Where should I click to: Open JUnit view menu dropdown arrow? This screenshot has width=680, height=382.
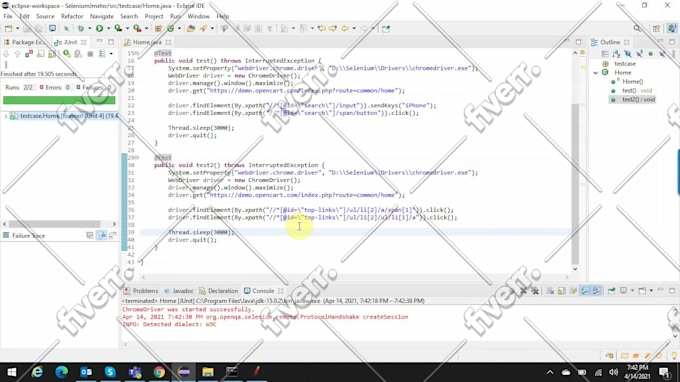[111, 54]
